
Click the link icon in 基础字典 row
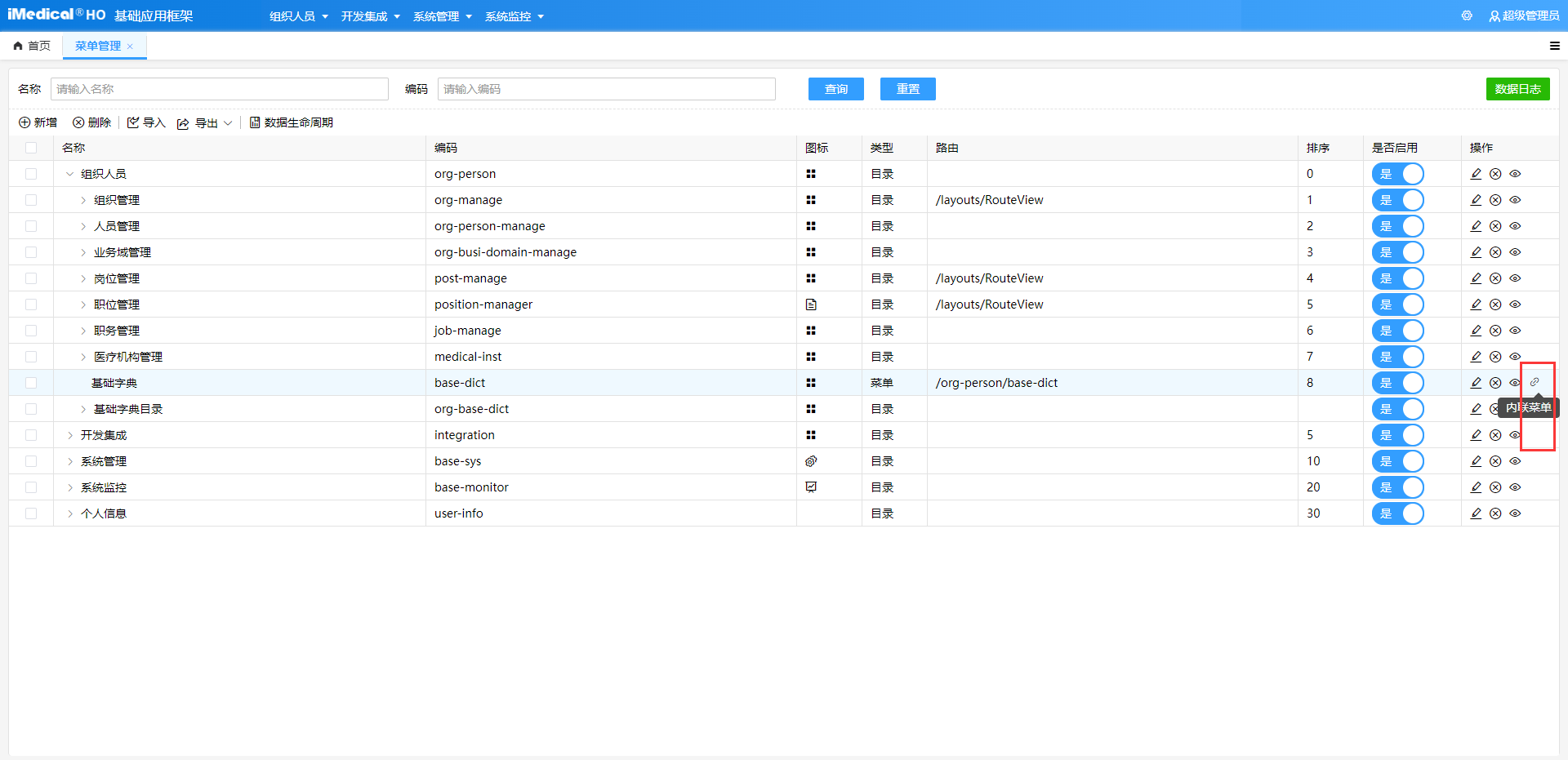[1535, 382]
